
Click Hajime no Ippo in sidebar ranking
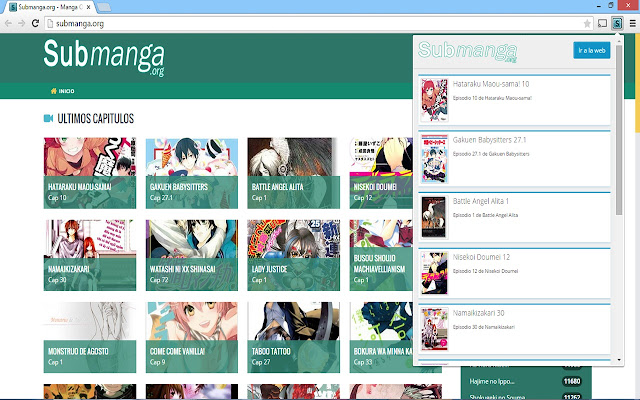click(x=492, y=381)
